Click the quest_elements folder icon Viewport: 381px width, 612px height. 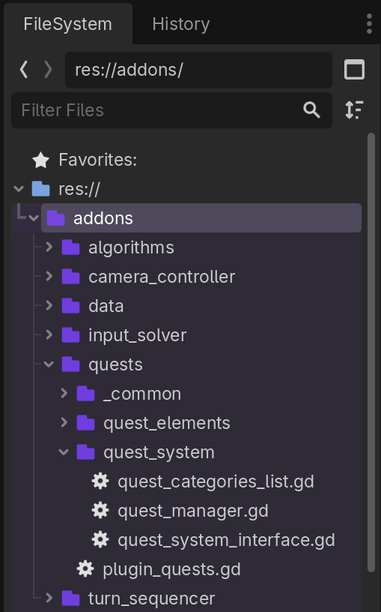pos(86,423)
